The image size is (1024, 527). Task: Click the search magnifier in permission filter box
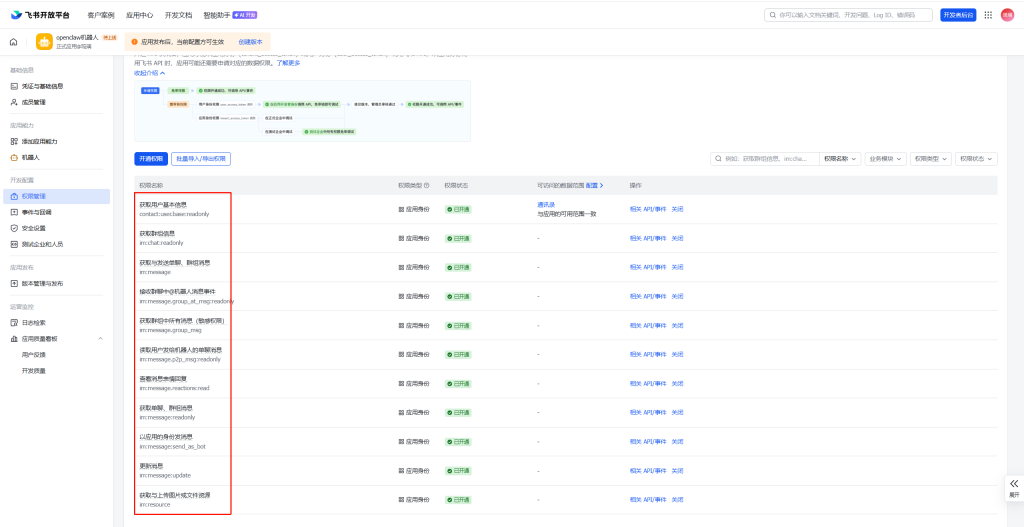click(718, 159)
